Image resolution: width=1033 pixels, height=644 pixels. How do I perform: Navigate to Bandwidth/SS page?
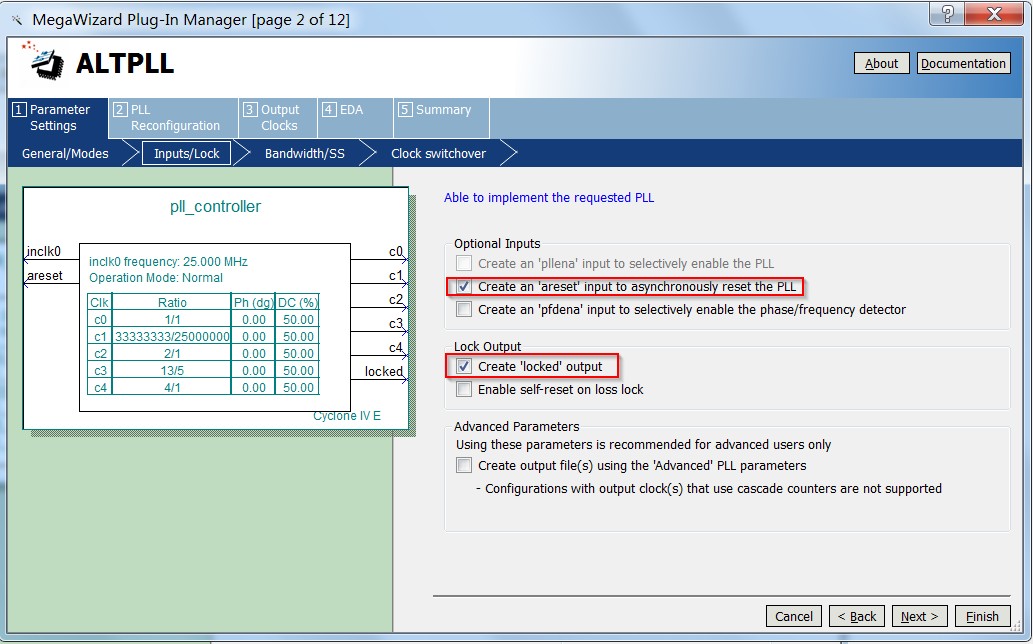304,154
